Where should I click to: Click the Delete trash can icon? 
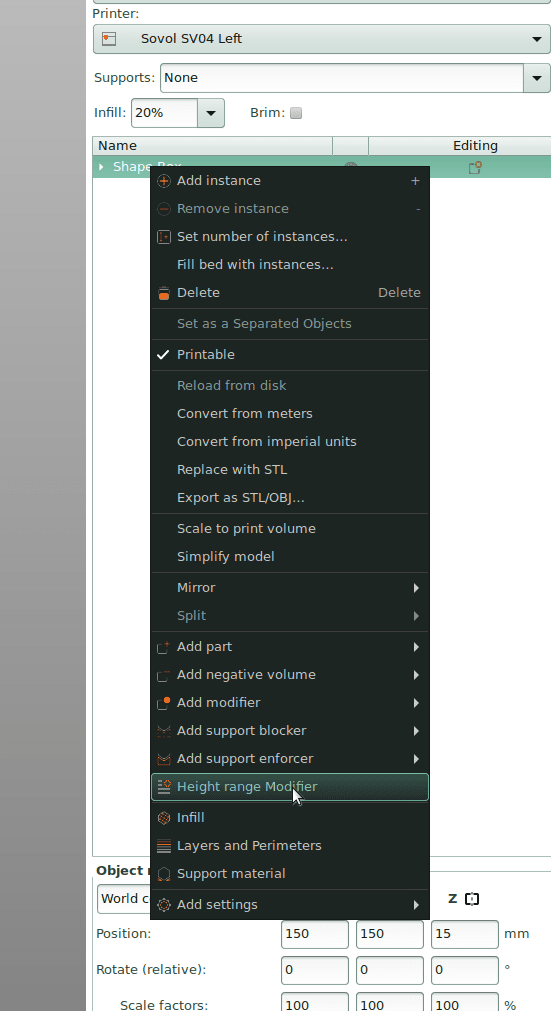tap(164, 293)
